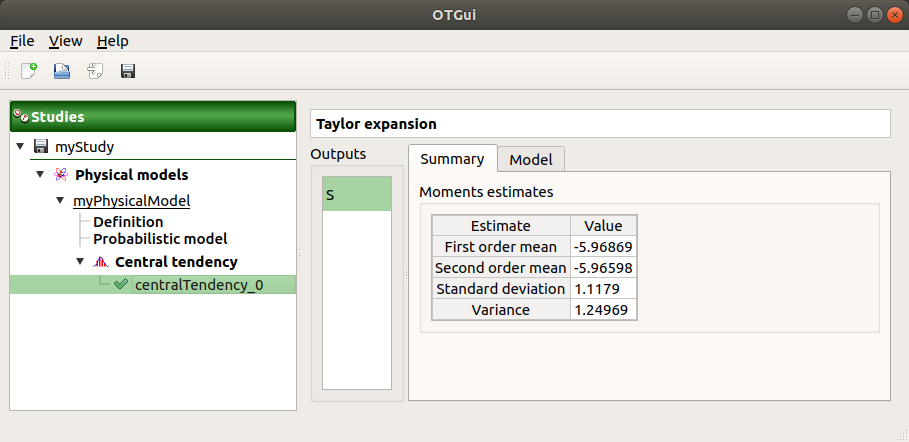Select output S in Outputs list
Viewport: 909px width, 442px height.
pos(356,195)
